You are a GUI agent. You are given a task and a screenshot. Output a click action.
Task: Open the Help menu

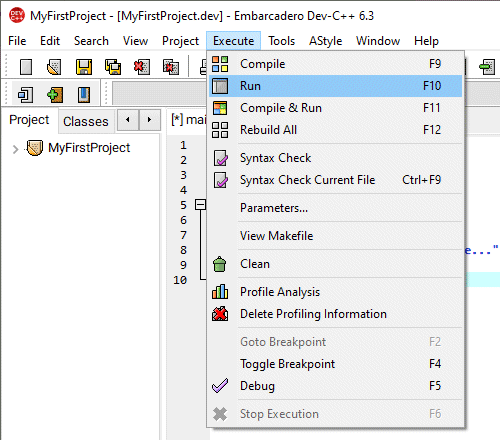pos(426,41)
